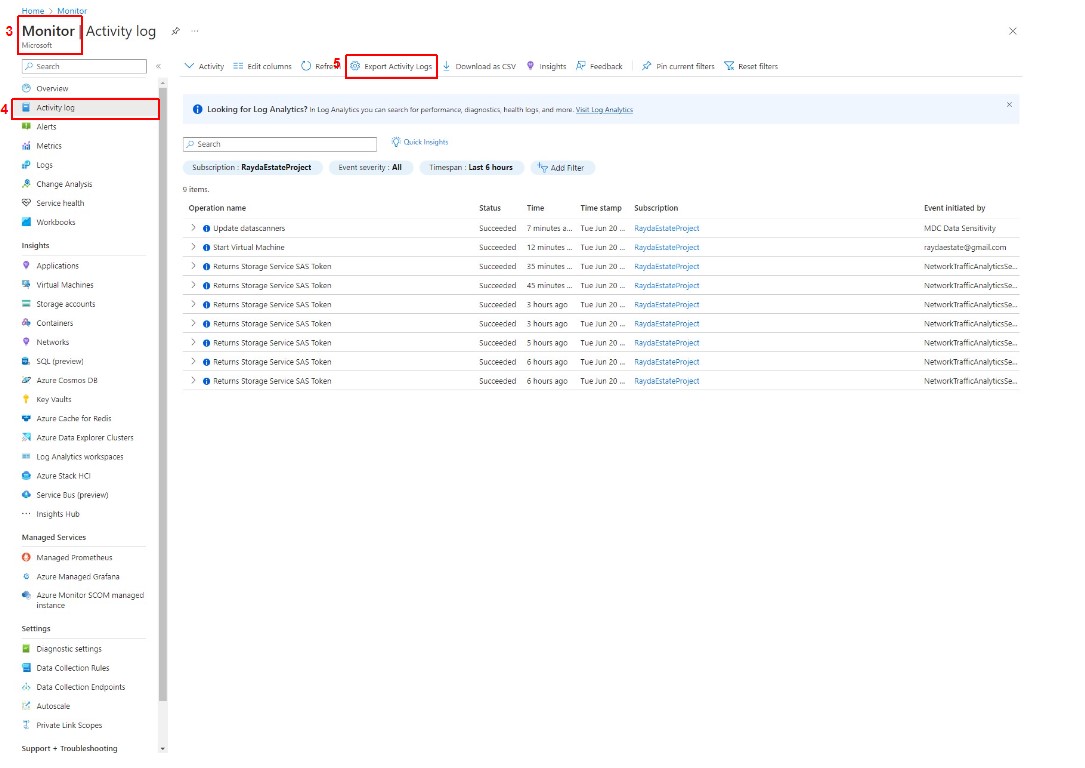Click Edit columns

pyautogui.click(x=262, y=66)
